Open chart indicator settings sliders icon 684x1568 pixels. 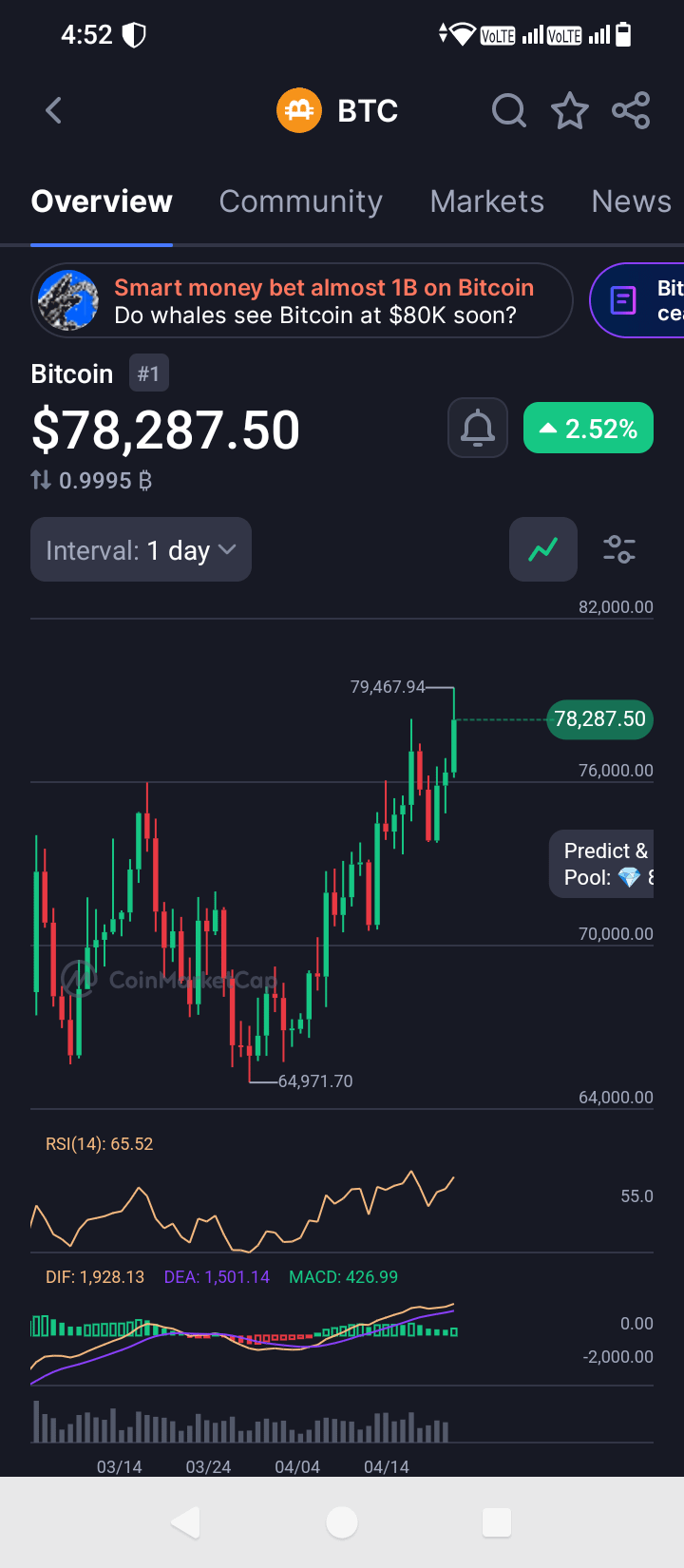pyautogui.click(x=619, y=549)
